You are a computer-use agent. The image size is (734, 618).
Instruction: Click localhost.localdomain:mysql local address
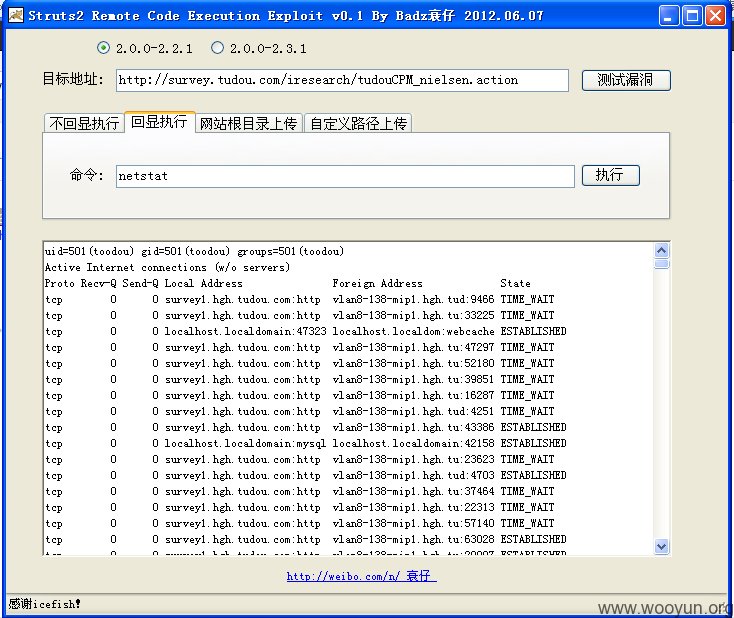click(x=245, y=443)
